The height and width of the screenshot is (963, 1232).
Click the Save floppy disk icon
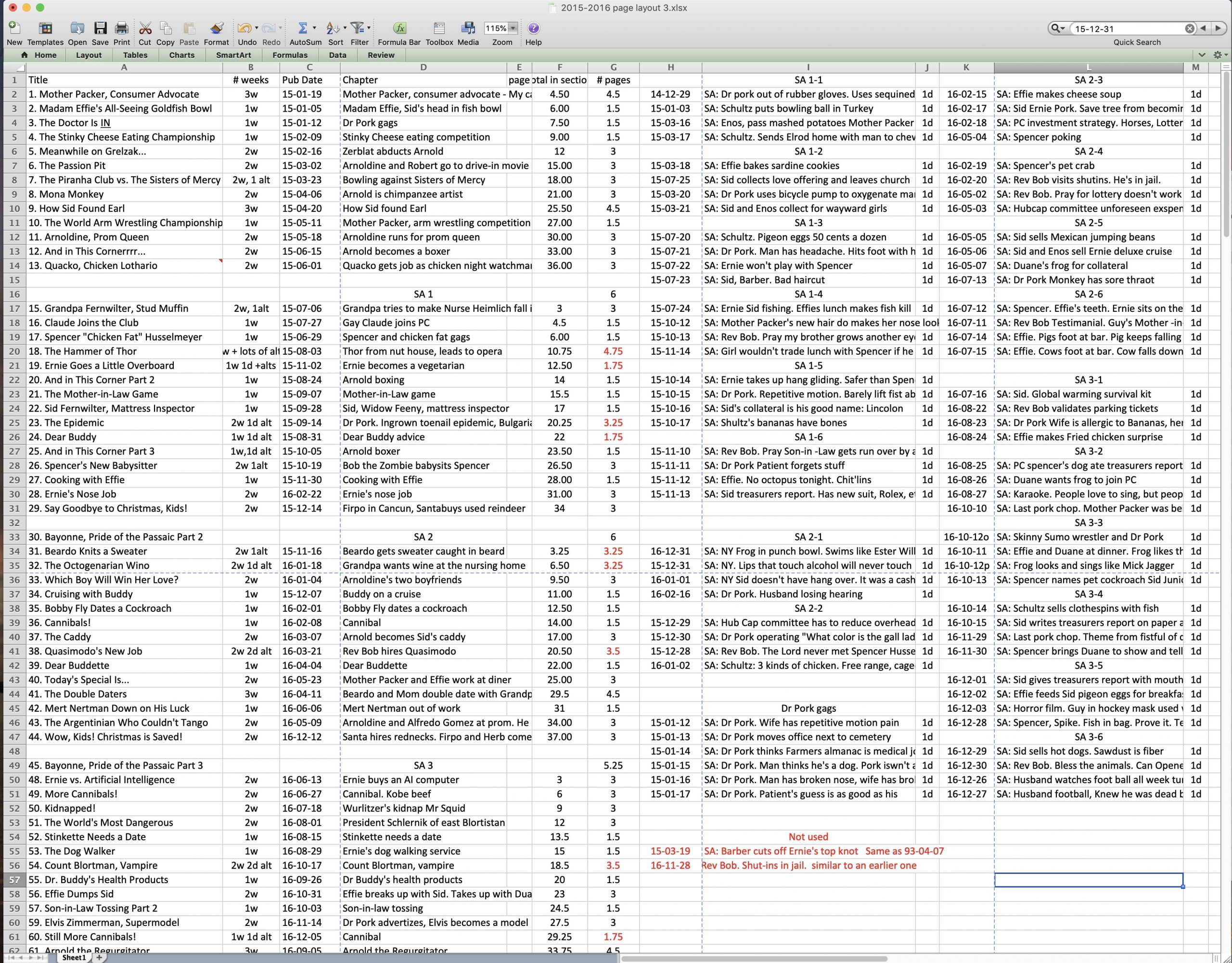coord(100,28)
